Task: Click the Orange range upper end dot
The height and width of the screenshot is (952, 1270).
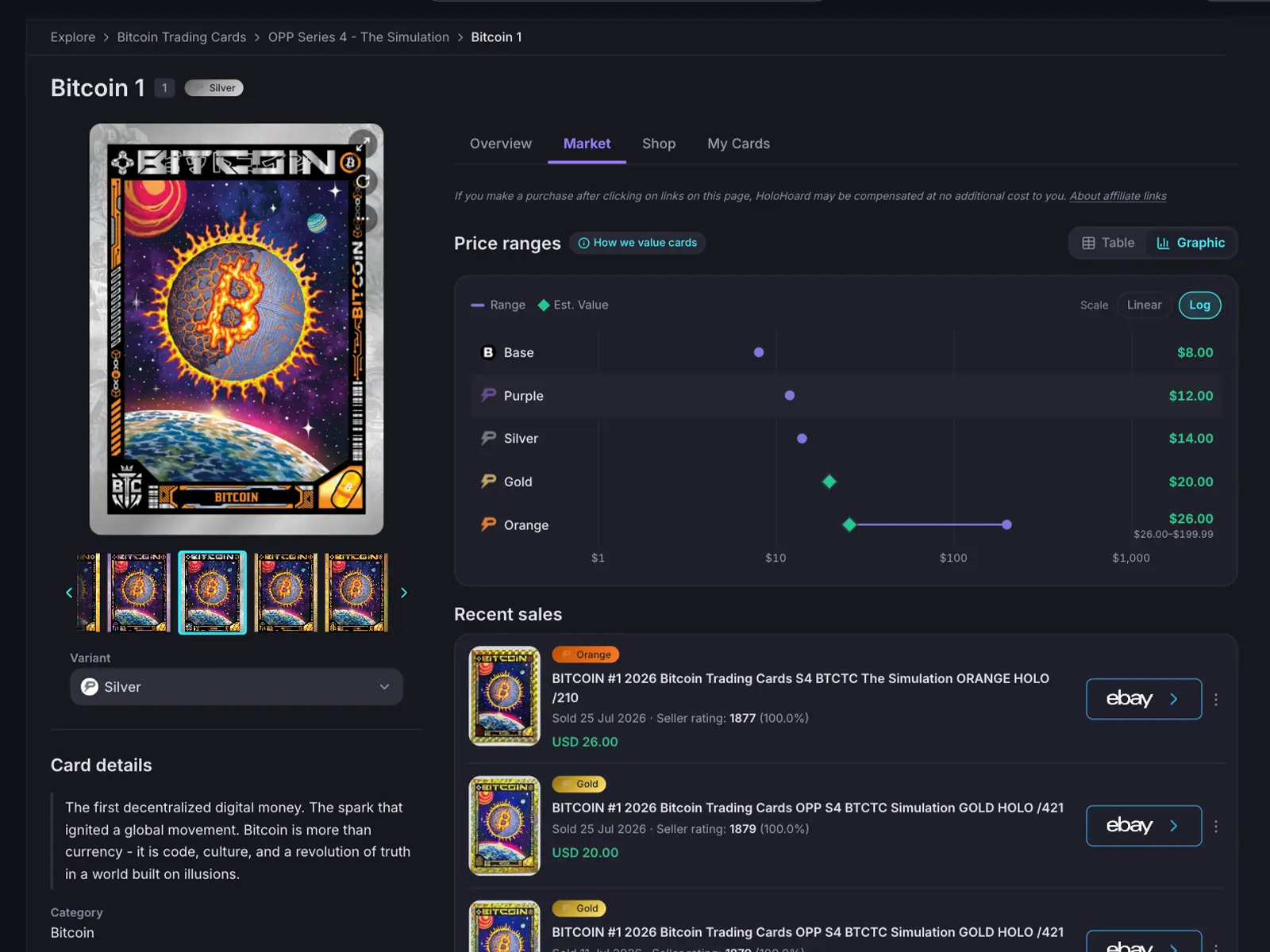Action: [1006, 524]
